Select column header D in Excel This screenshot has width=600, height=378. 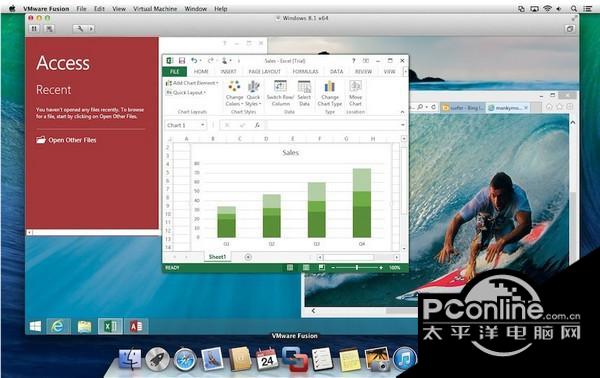[266, 138]
